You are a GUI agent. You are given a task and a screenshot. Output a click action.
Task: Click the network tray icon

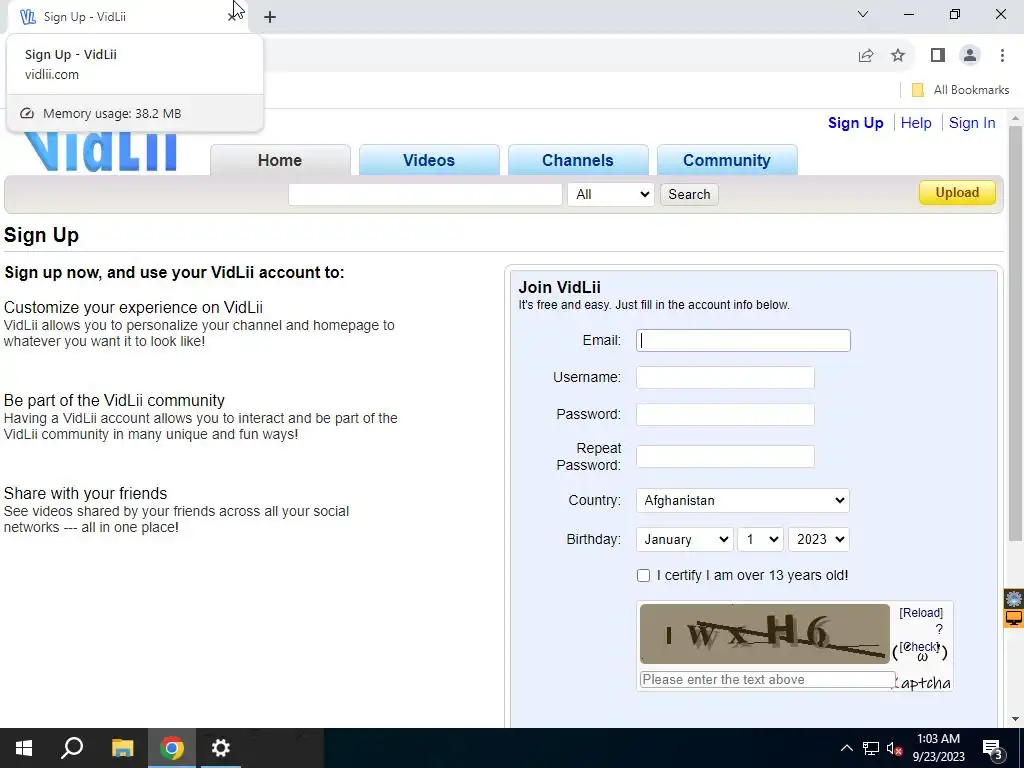point(871,748)
